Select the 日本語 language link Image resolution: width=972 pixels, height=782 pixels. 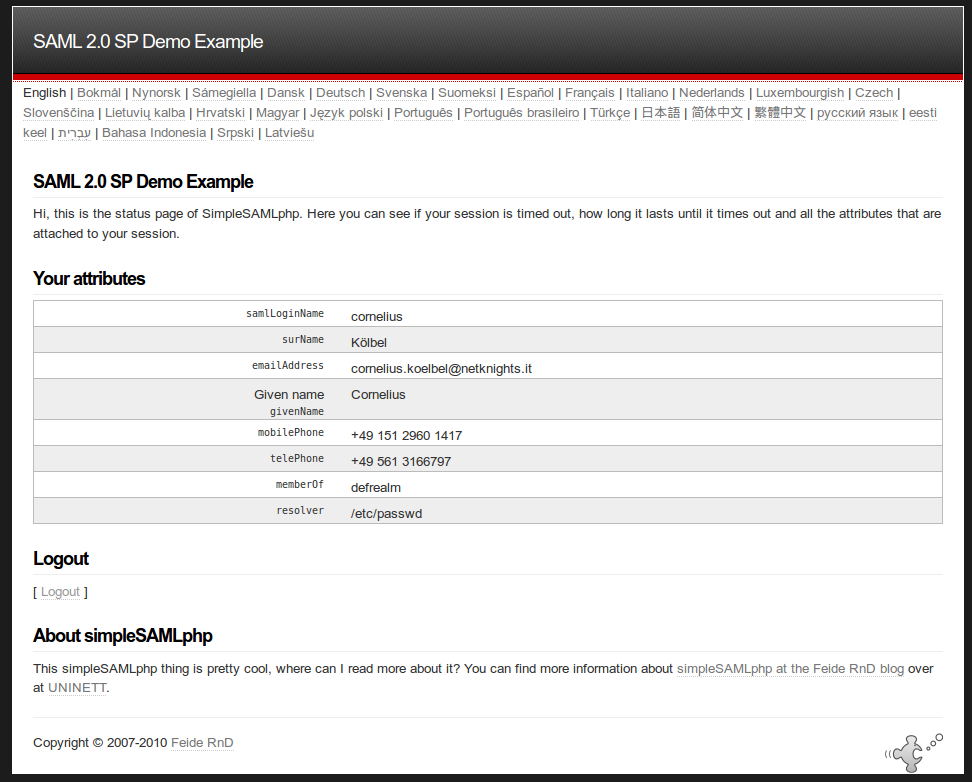660,113
